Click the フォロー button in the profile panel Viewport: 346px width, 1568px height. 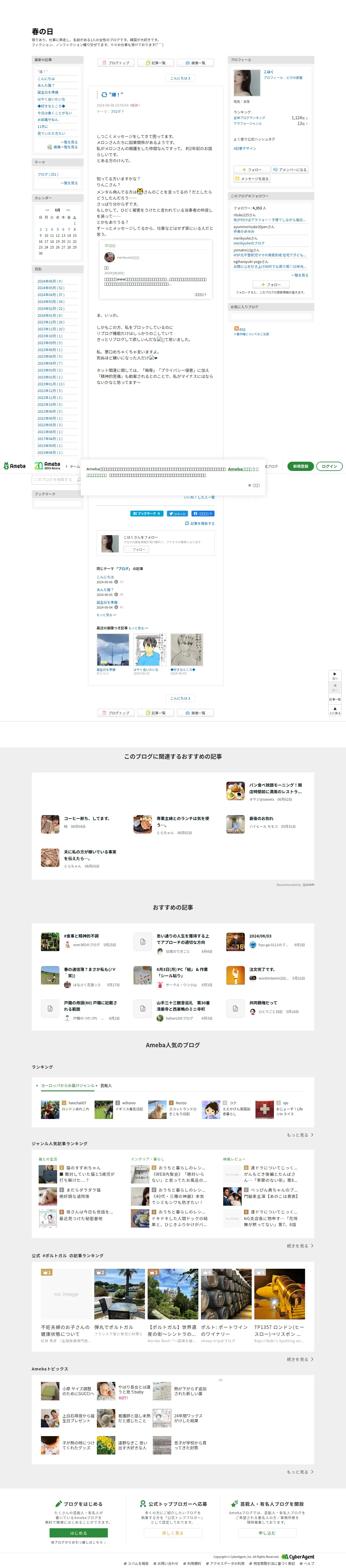click(252, 170)
